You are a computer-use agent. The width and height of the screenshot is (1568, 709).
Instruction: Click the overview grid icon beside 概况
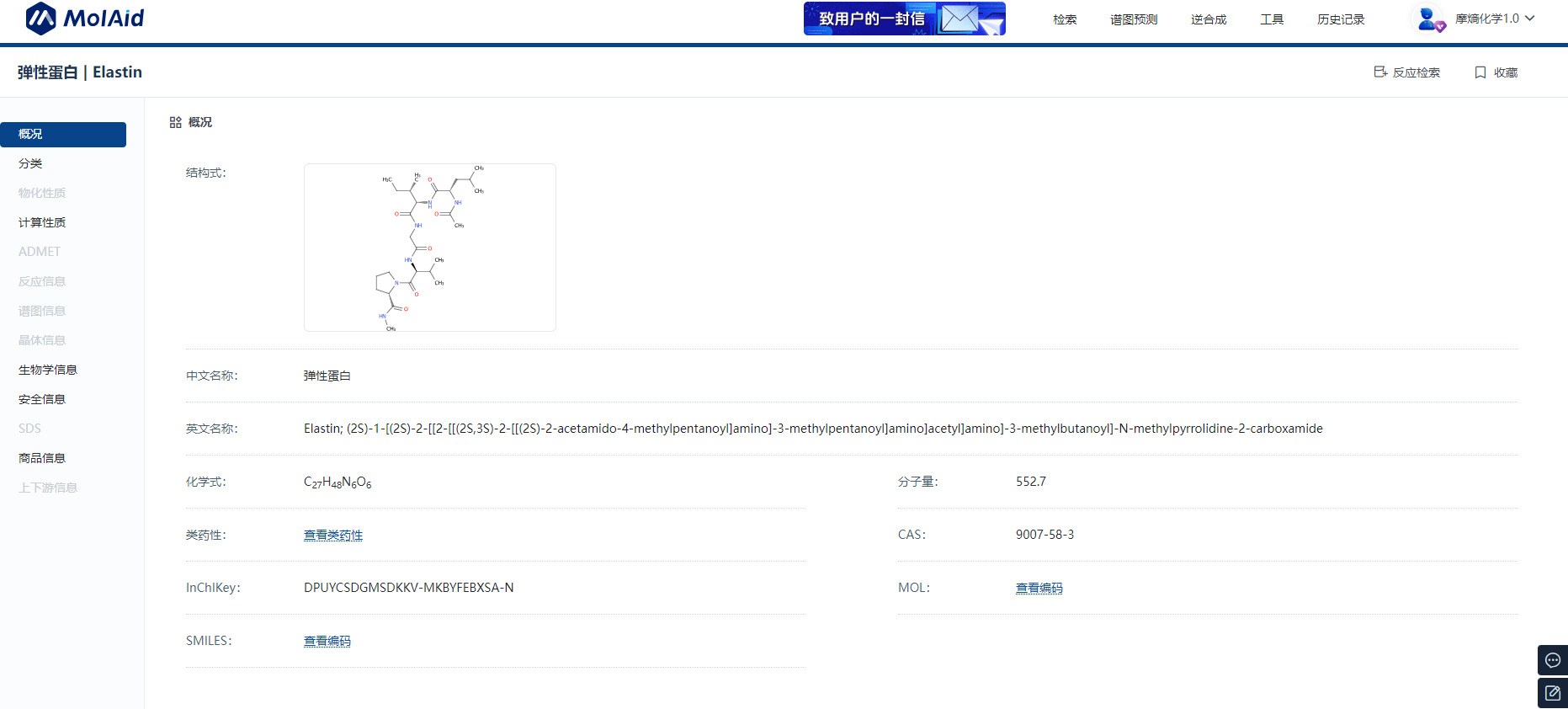point(175,122)
